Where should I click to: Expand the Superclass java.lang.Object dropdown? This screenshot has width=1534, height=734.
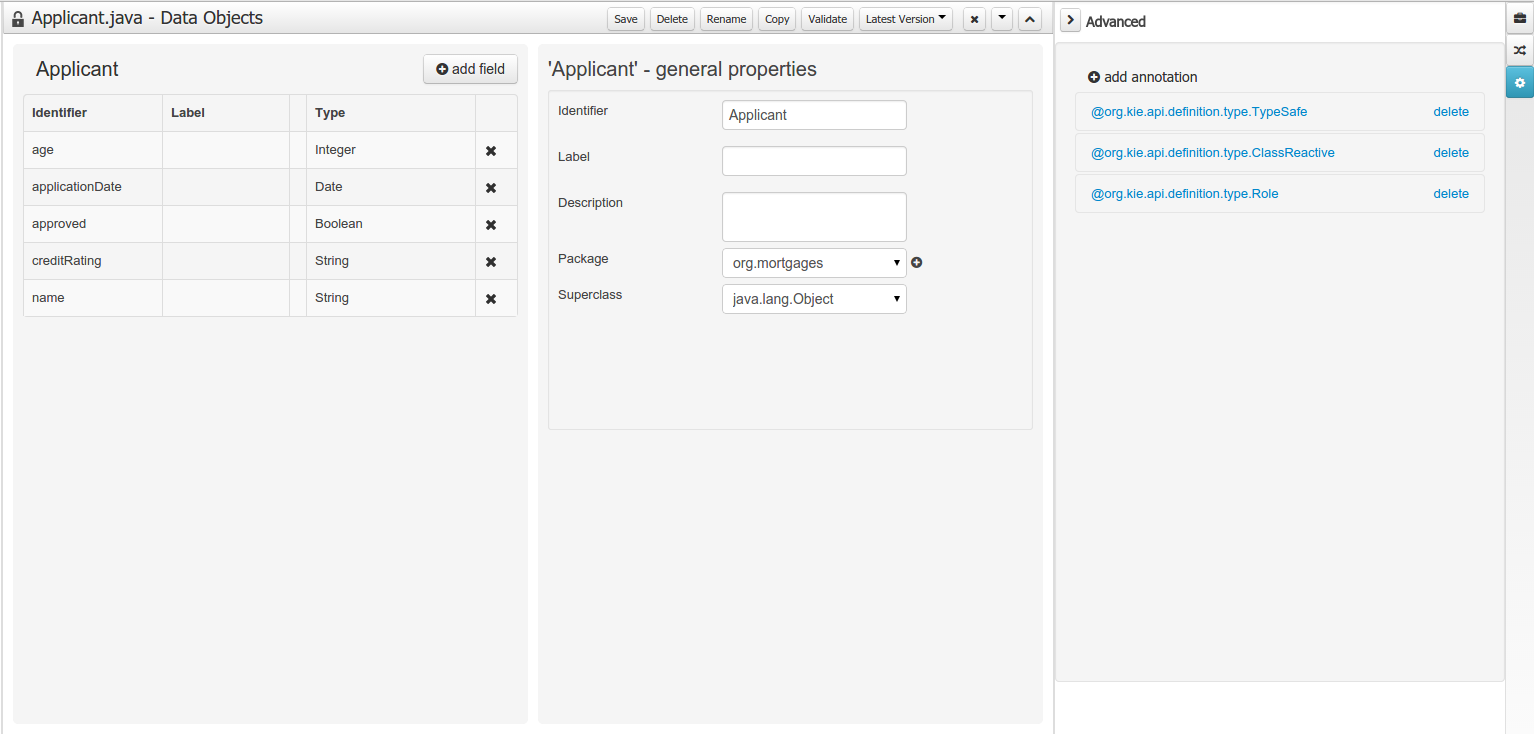(813, 299)
